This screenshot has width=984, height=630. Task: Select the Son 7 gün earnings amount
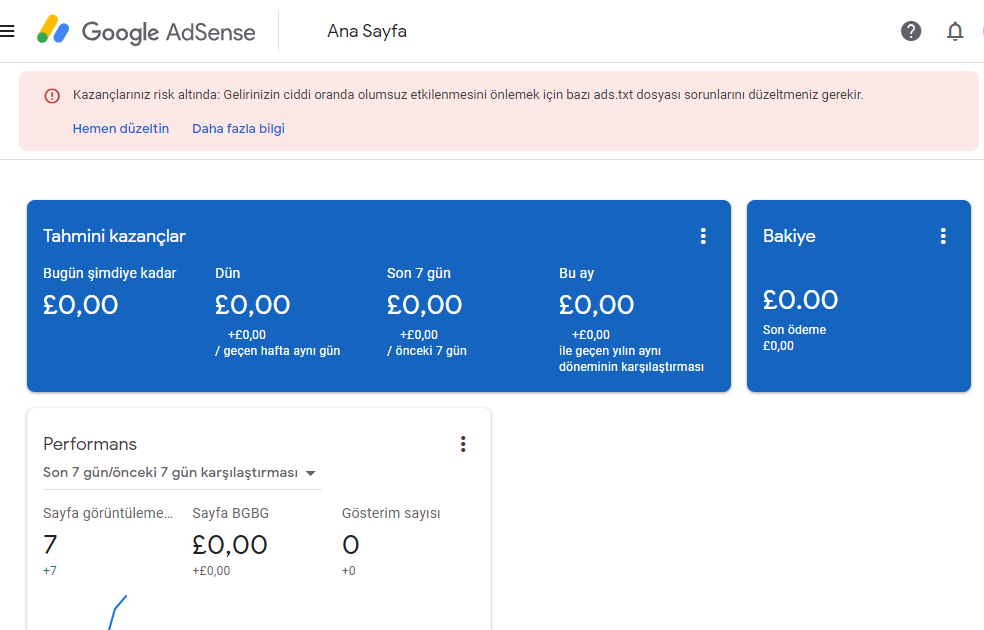pos(424,305)
